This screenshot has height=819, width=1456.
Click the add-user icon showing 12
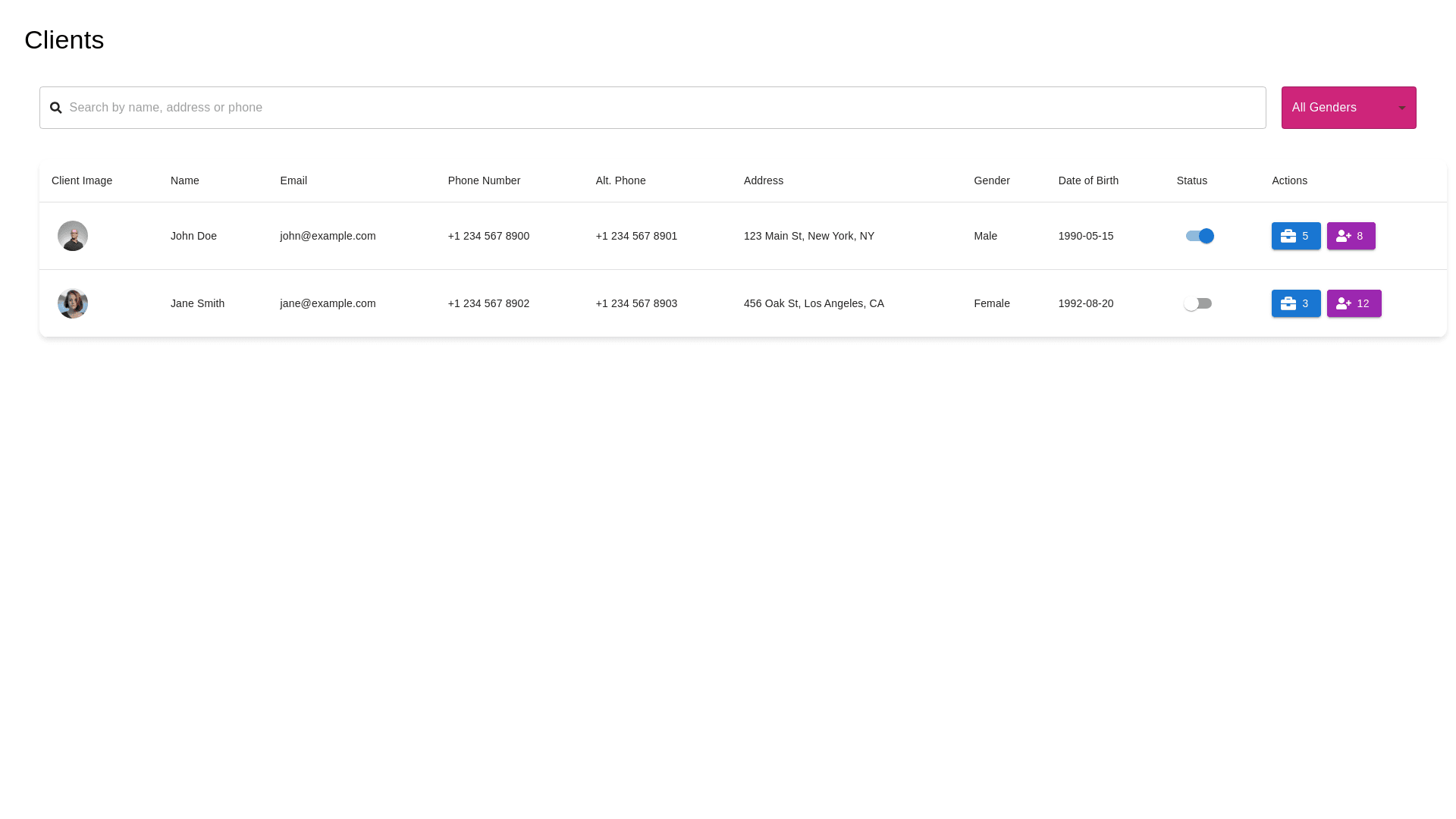pyautogui.click(x=1343, y=303)
